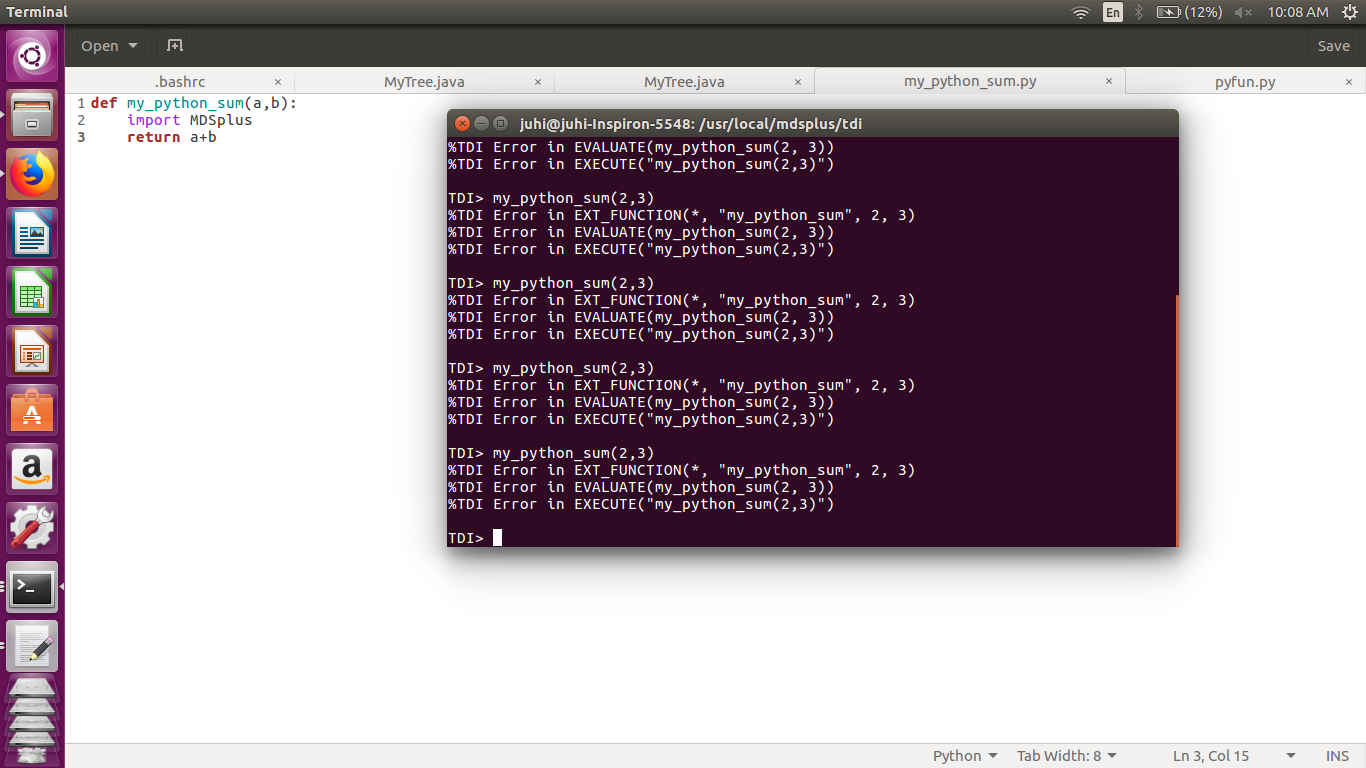Open the Files file manager icon
Image resolution: width=1366 pixels, height=768 pixels.
click(x=32, y=115)
